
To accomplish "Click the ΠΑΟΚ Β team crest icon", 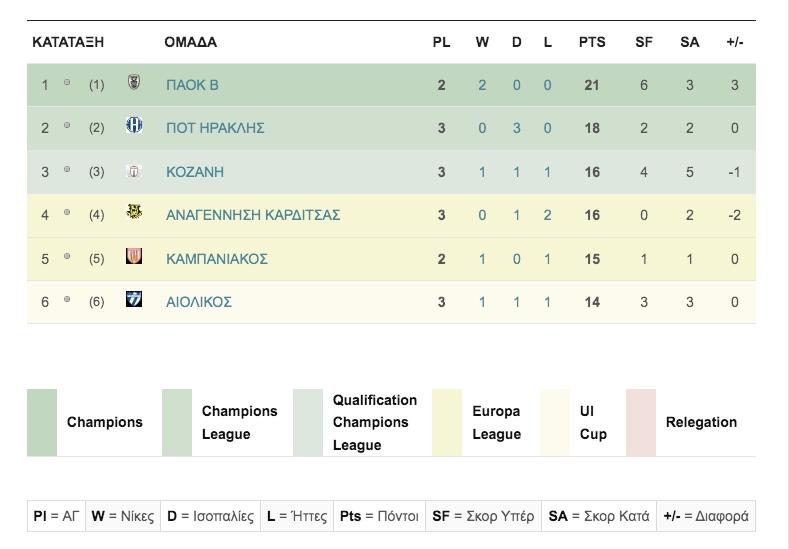I will (134, 82).
